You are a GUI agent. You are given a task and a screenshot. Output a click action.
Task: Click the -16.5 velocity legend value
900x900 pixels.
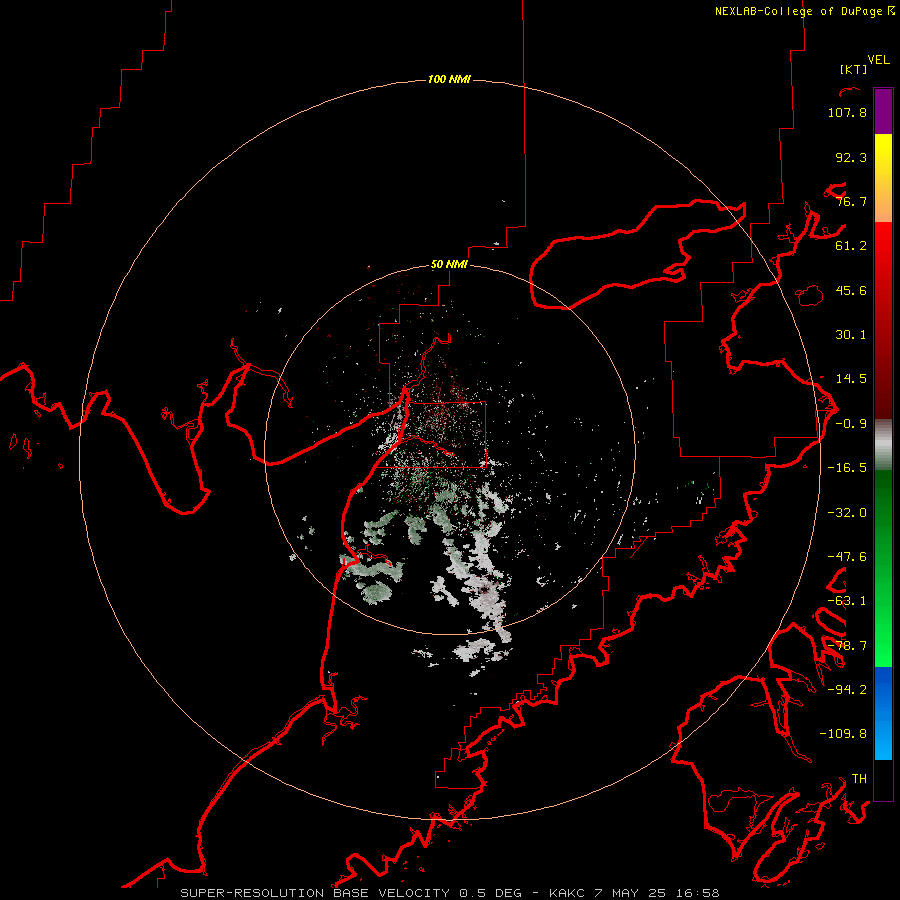(847, 468)
